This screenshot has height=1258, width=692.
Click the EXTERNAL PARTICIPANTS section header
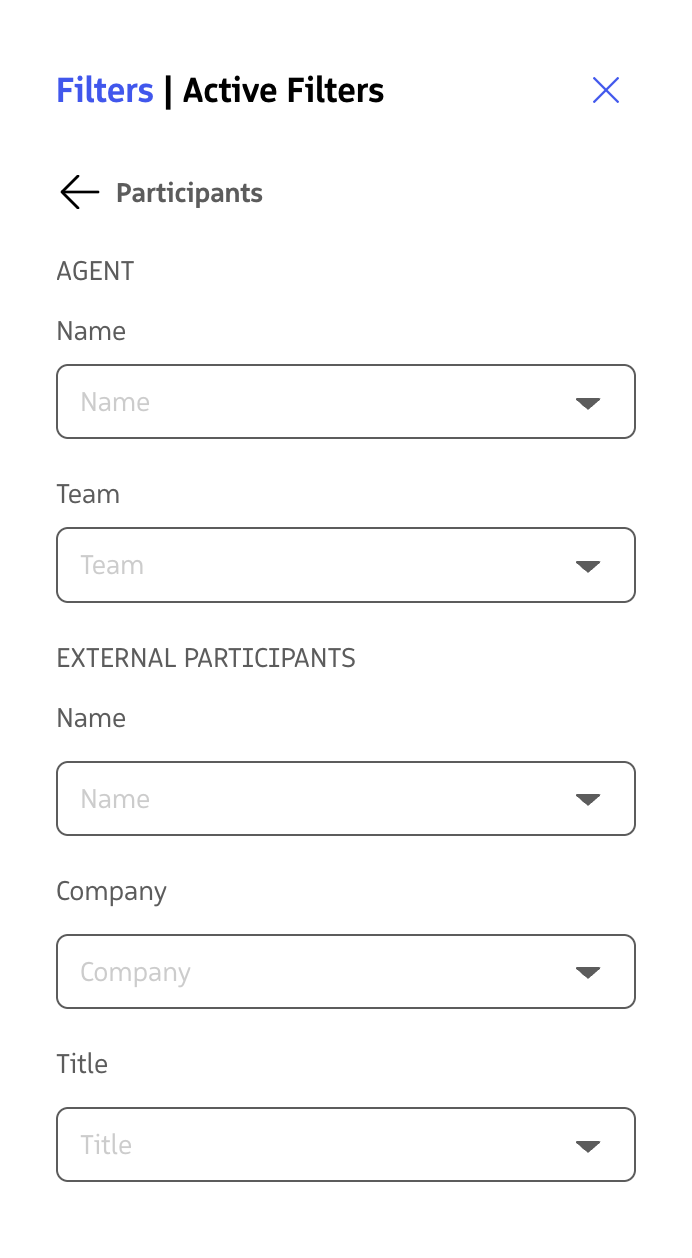coord(206,658)
